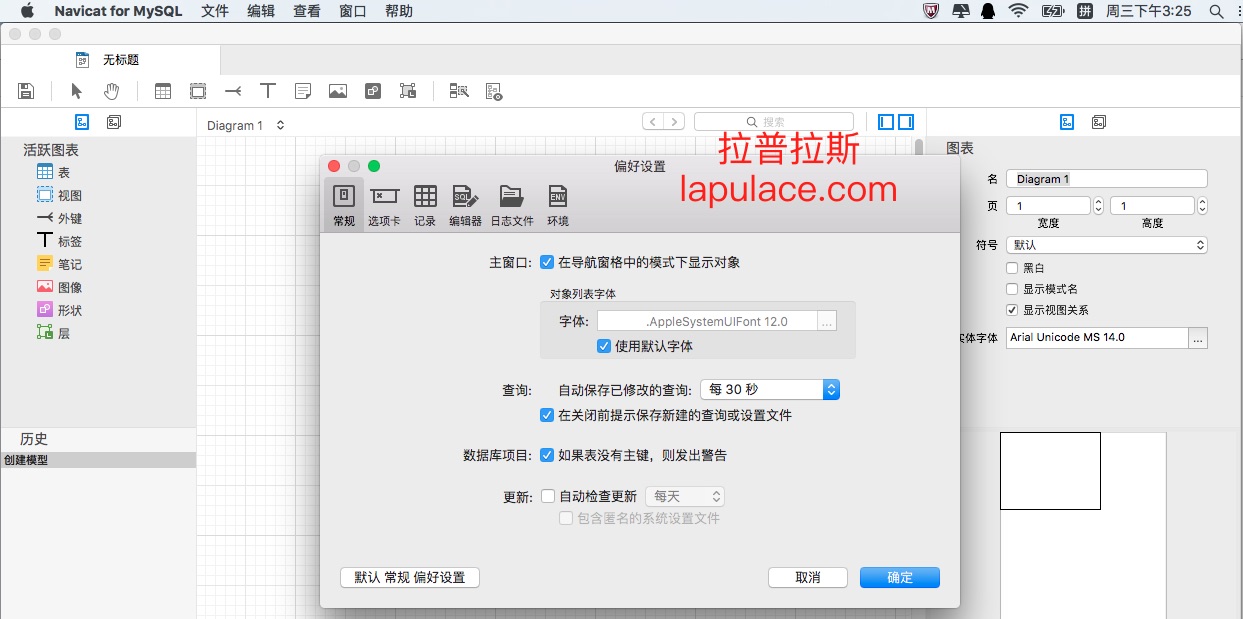Image resolution: width=1243 pixels, height=619 pixels.
Task: Select 创建模型 in the history list
Action: [98, 460]
